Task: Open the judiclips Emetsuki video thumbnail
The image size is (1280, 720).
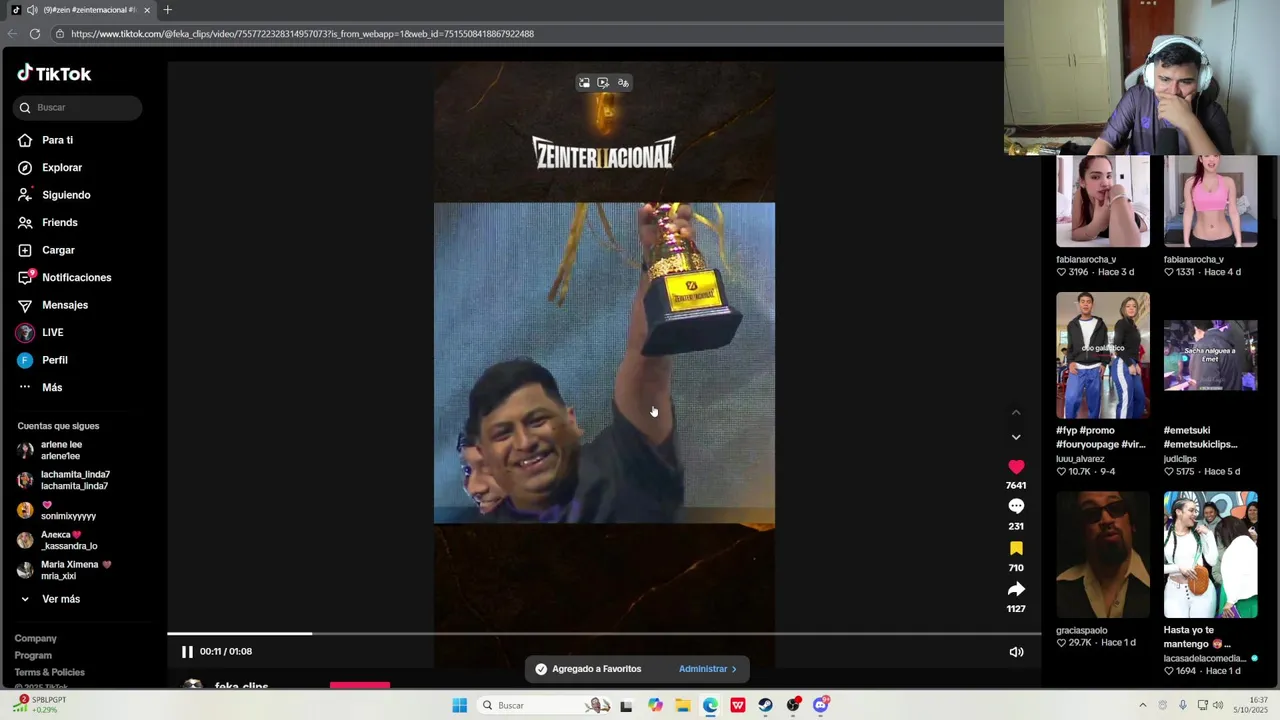Action: tap(1210, 355)
